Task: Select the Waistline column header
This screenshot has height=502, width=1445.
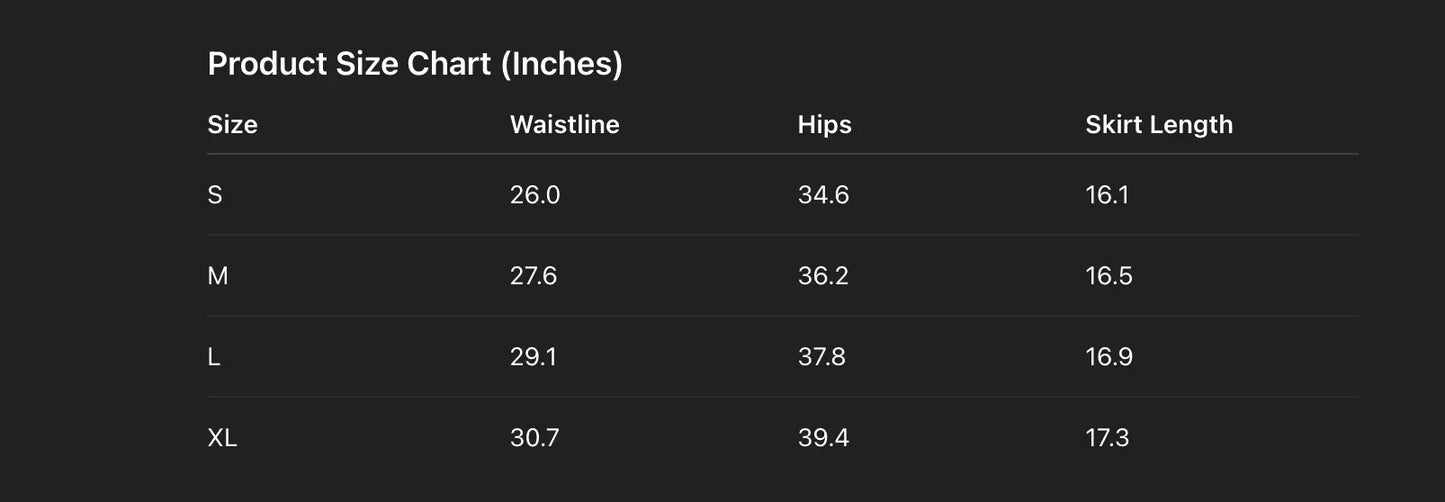Action: (564, 125)
